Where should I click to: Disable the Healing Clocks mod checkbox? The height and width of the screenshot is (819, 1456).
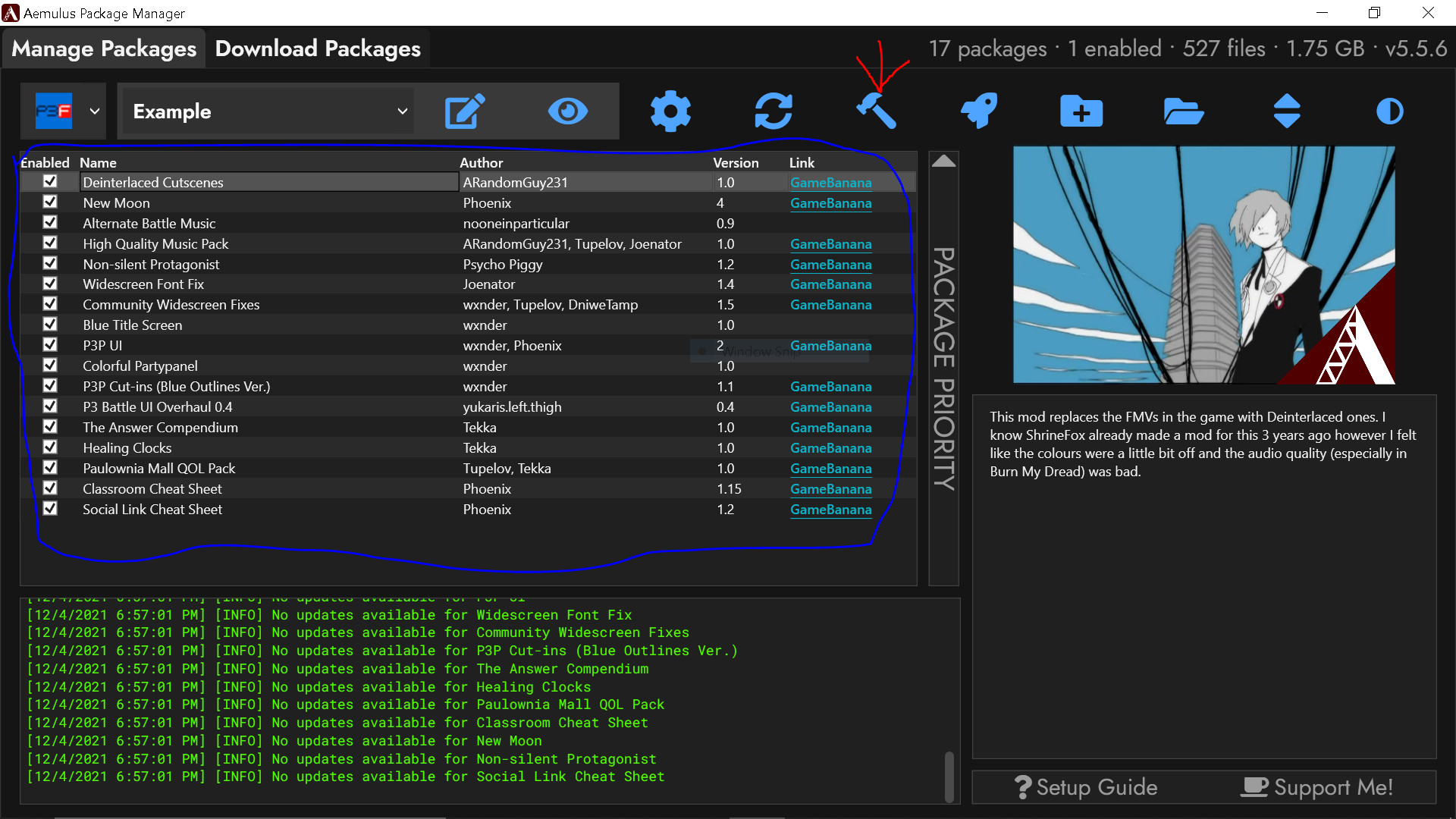[51, 447]
